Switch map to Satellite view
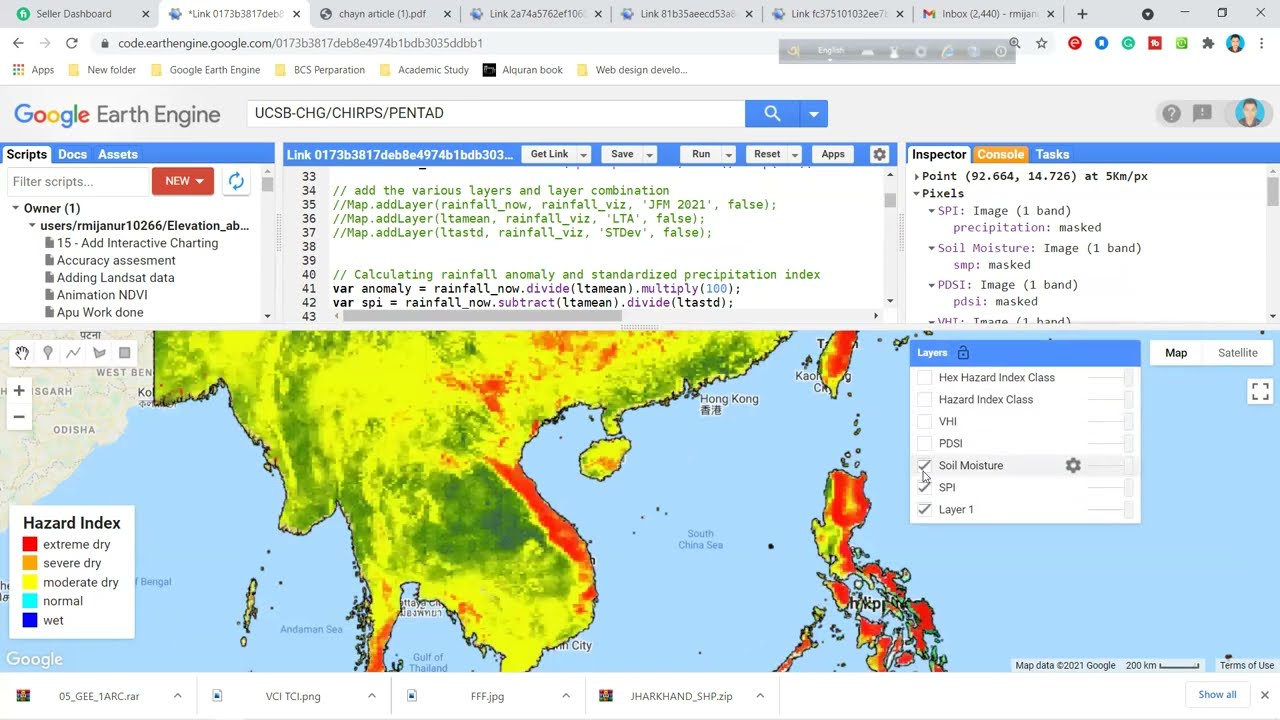This screenshot has height=720, width=1280. 1237,353
